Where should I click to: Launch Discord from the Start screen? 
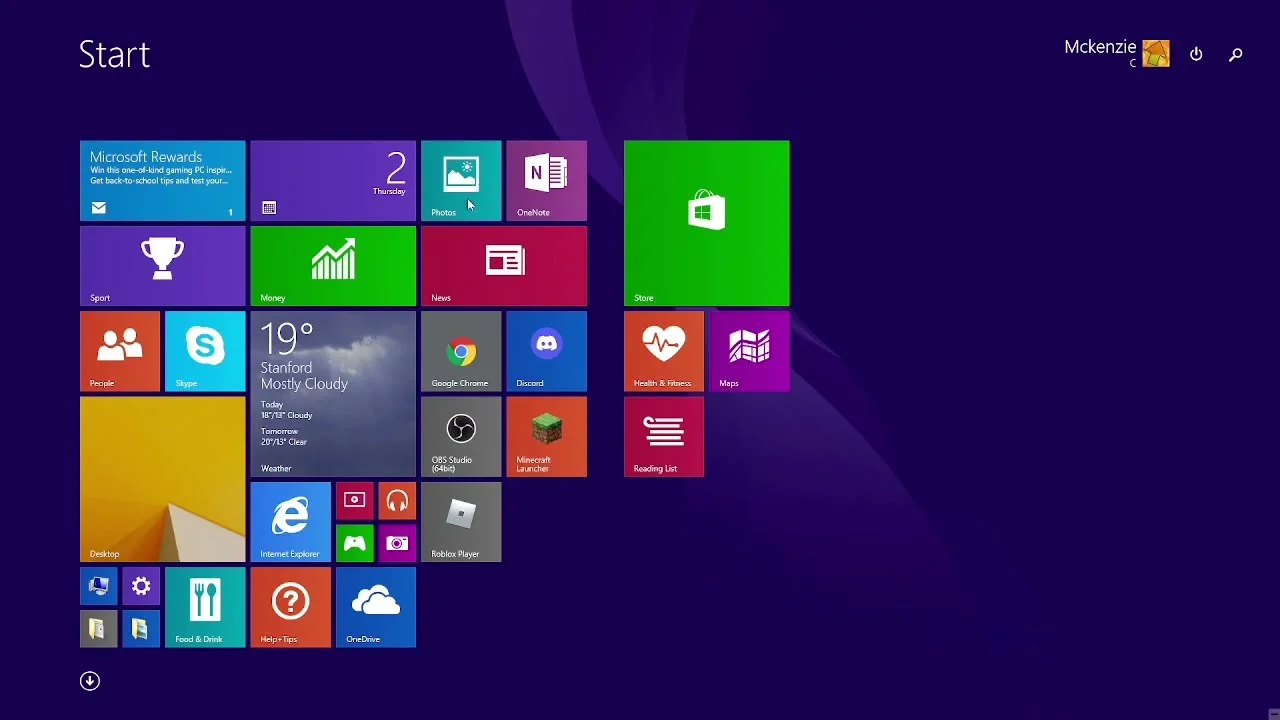click(546, 351)
